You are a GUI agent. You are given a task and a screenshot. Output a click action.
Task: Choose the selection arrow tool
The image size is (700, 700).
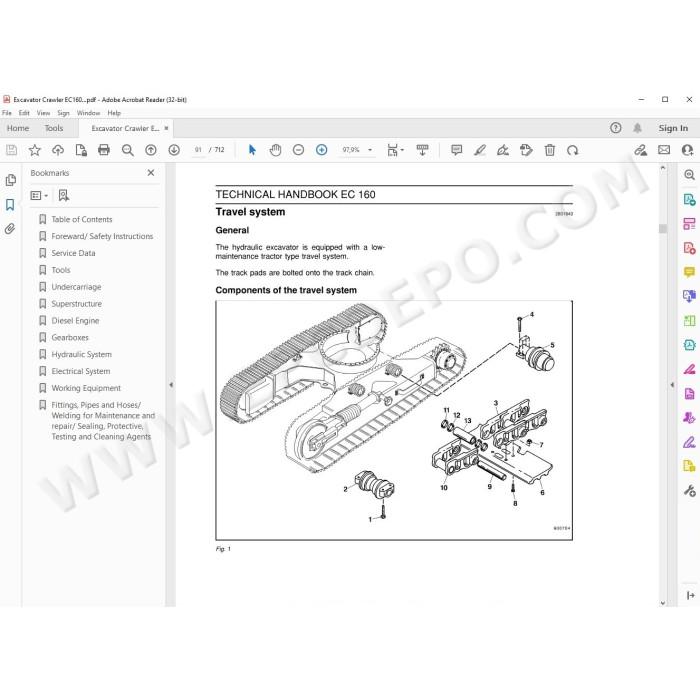click(252, 150)
